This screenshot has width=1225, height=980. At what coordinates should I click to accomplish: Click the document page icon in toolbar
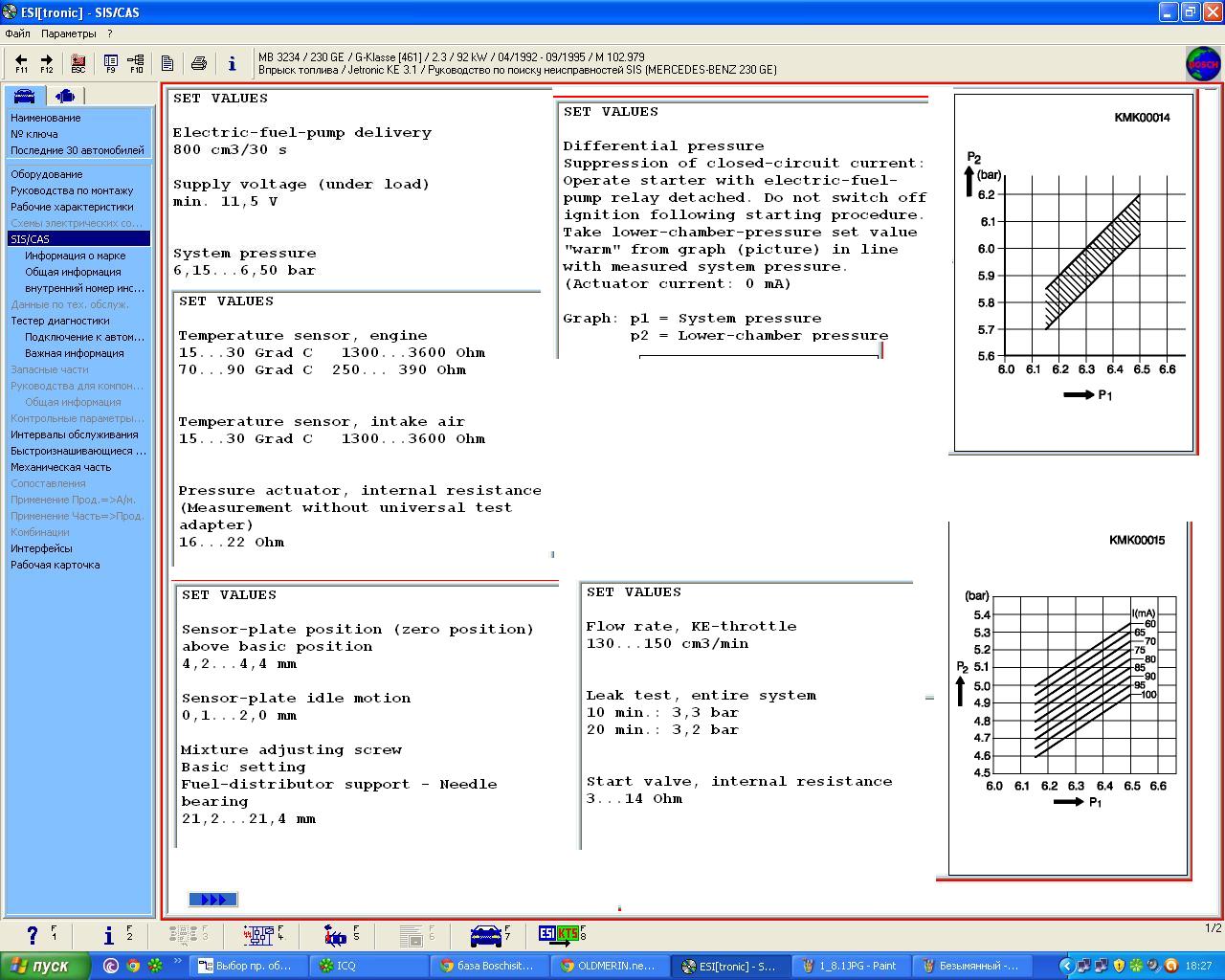[x=167, y=63]
